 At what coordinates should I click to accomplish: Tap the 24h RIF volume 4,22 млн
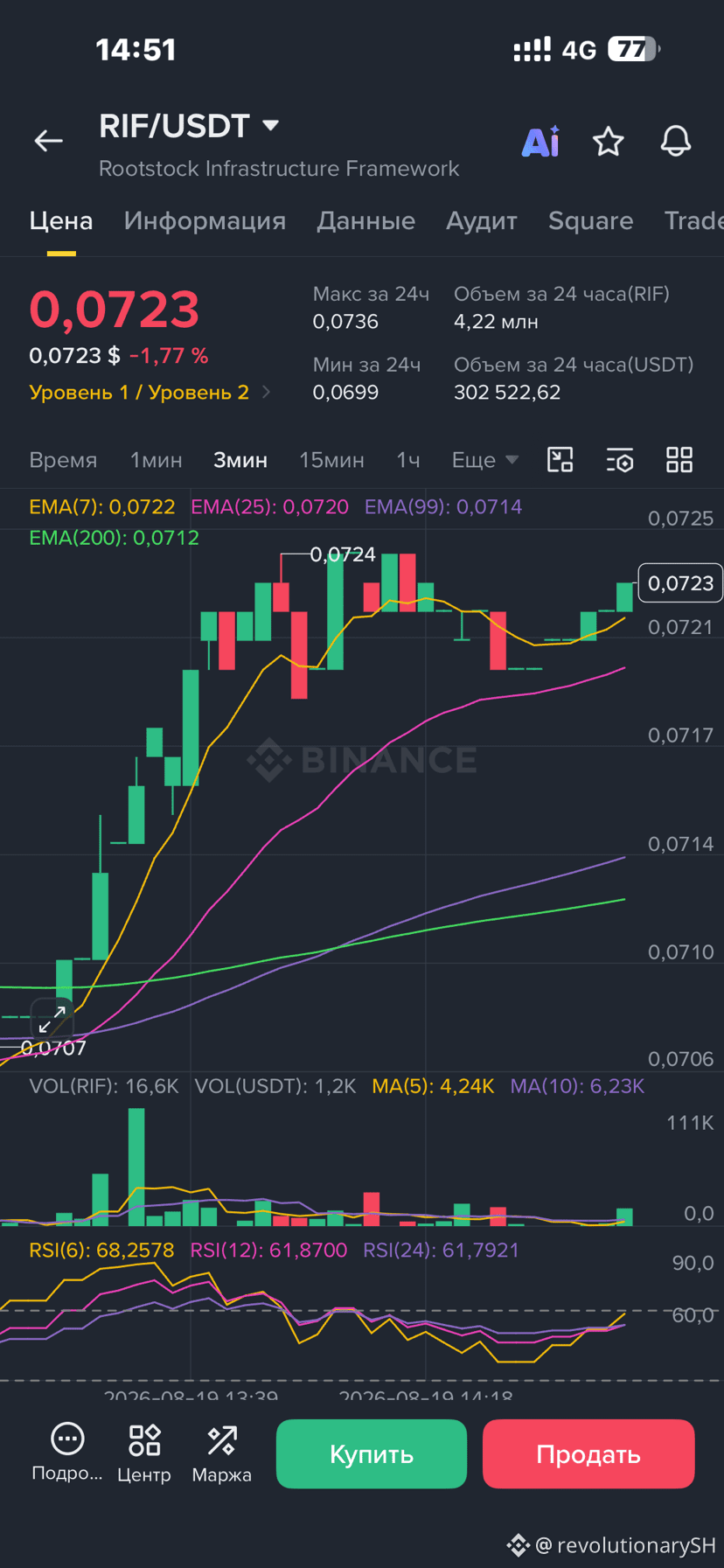tap(496, 322)
